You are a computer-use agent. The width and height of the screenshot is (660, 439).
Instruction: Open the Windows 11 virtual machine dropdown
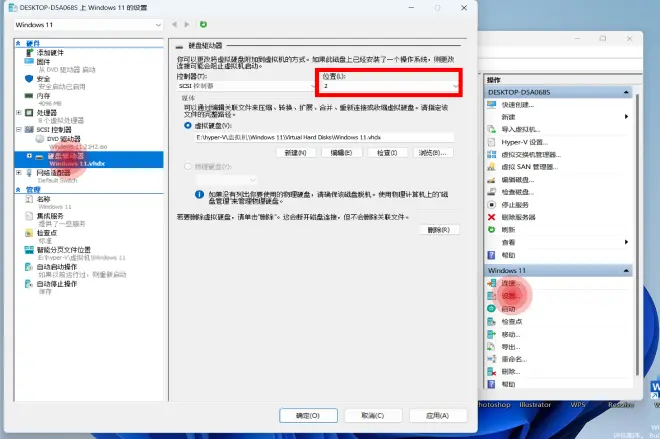tap(88, 25)
